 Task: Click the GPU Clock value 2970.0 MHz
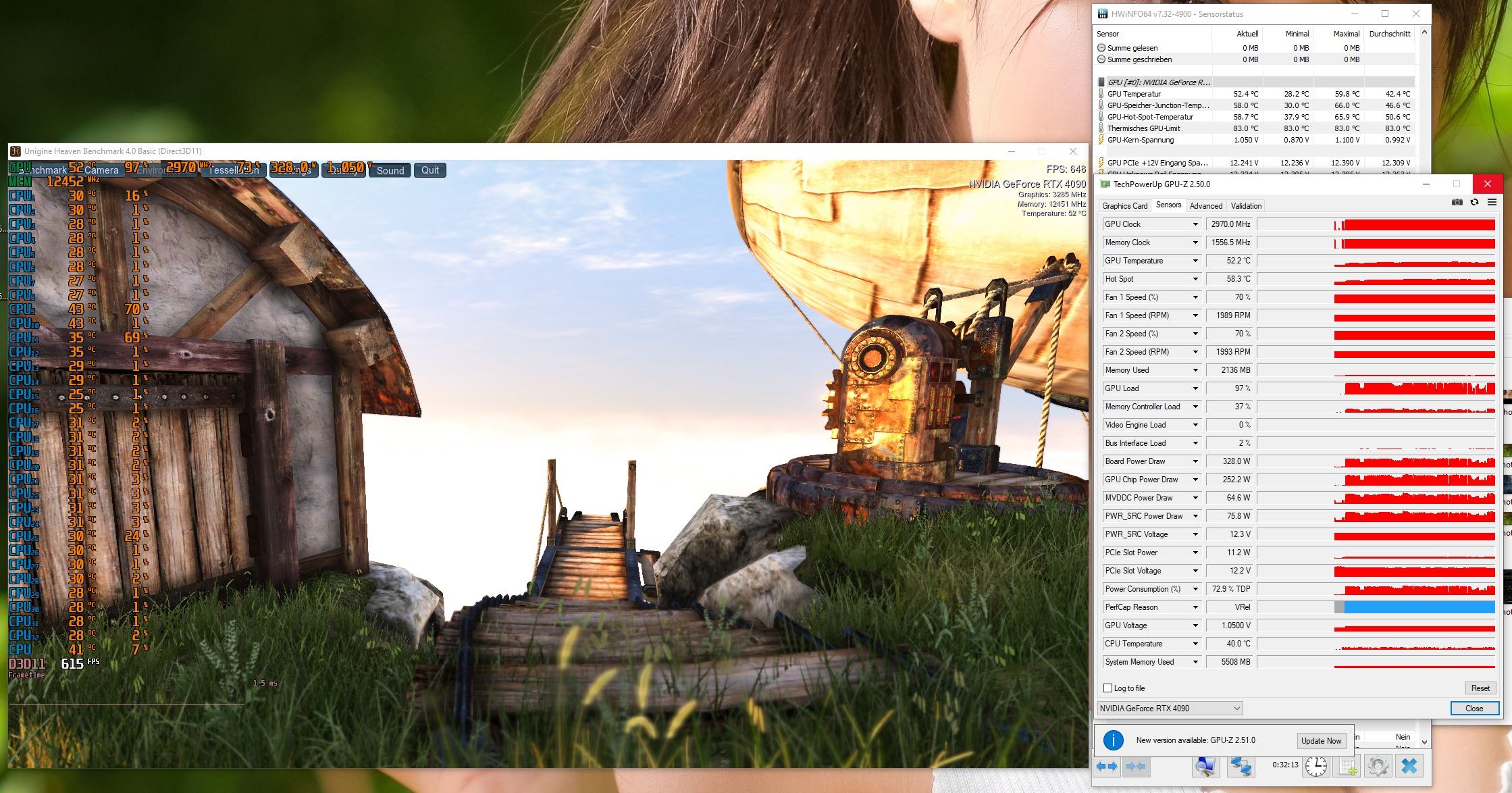point(1230,224)
